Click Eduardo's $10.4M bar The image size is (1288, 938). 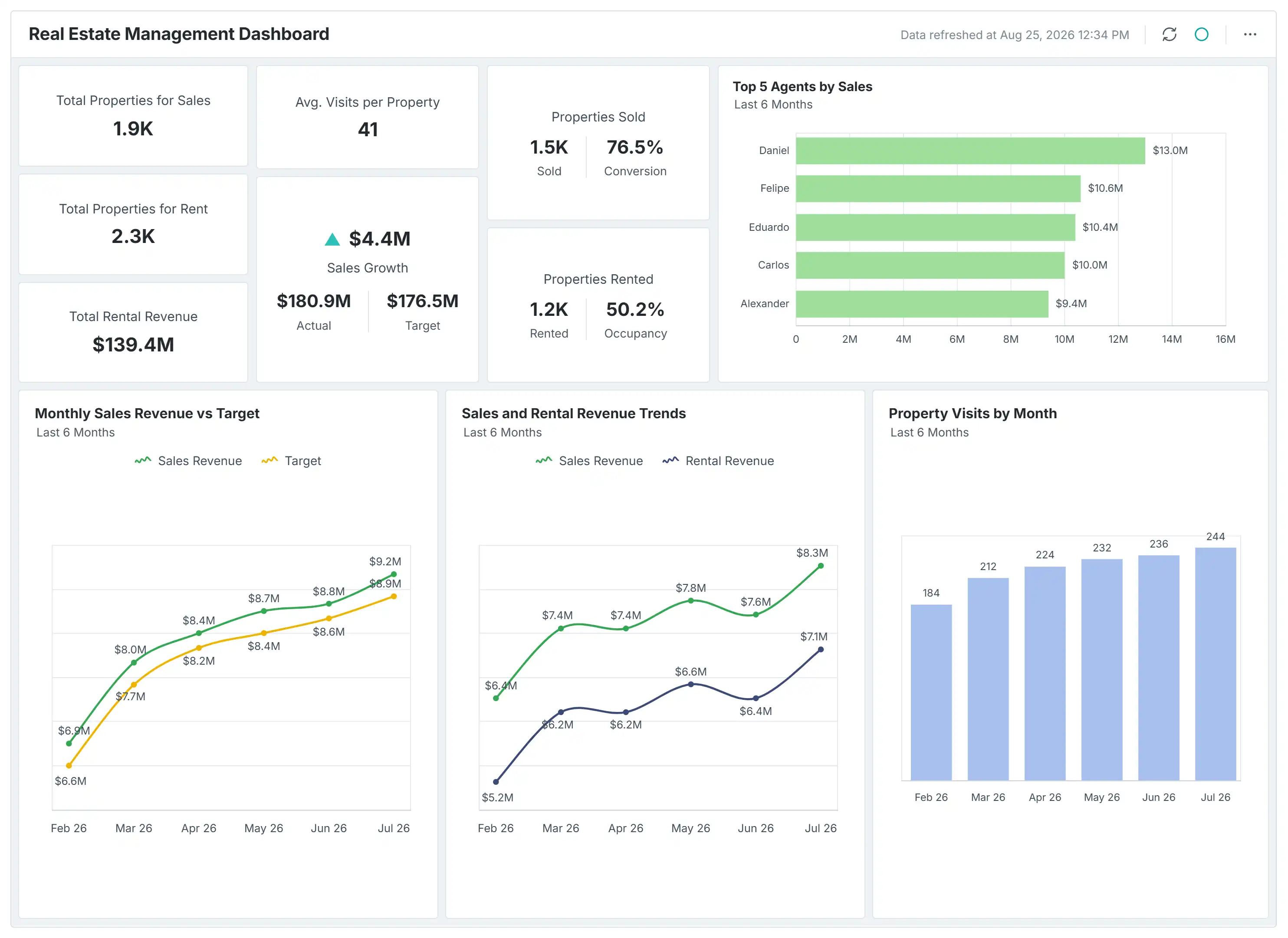click(935, 227)
